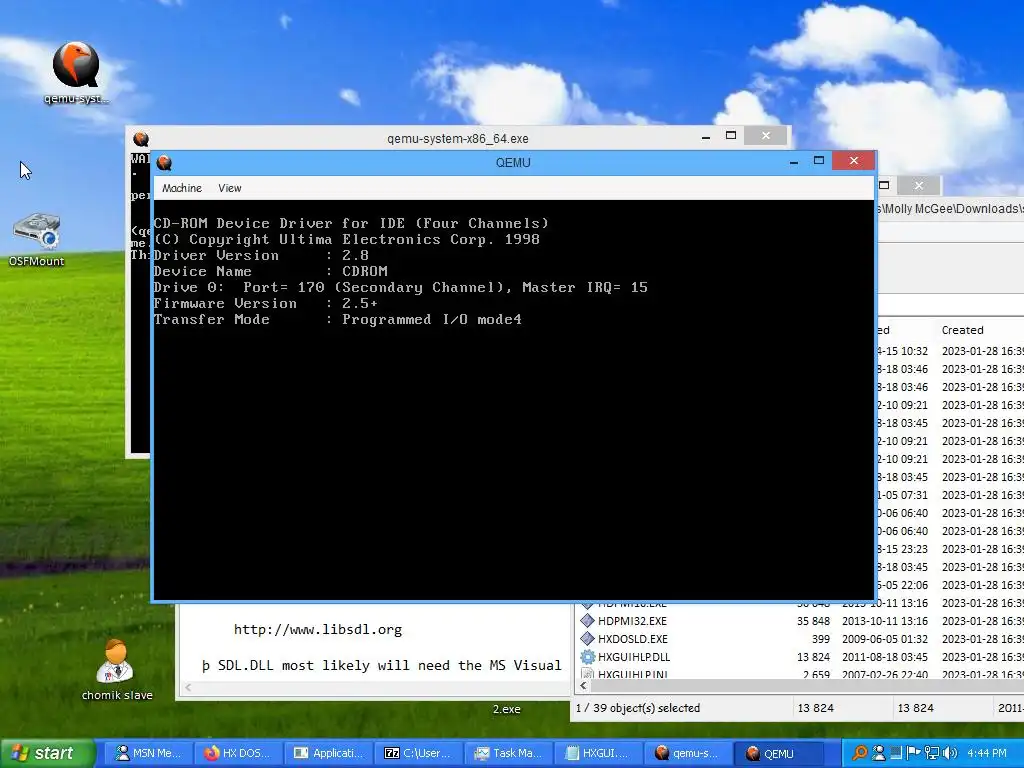
Task: Click the flag tray icon
Action: [914, 753]
